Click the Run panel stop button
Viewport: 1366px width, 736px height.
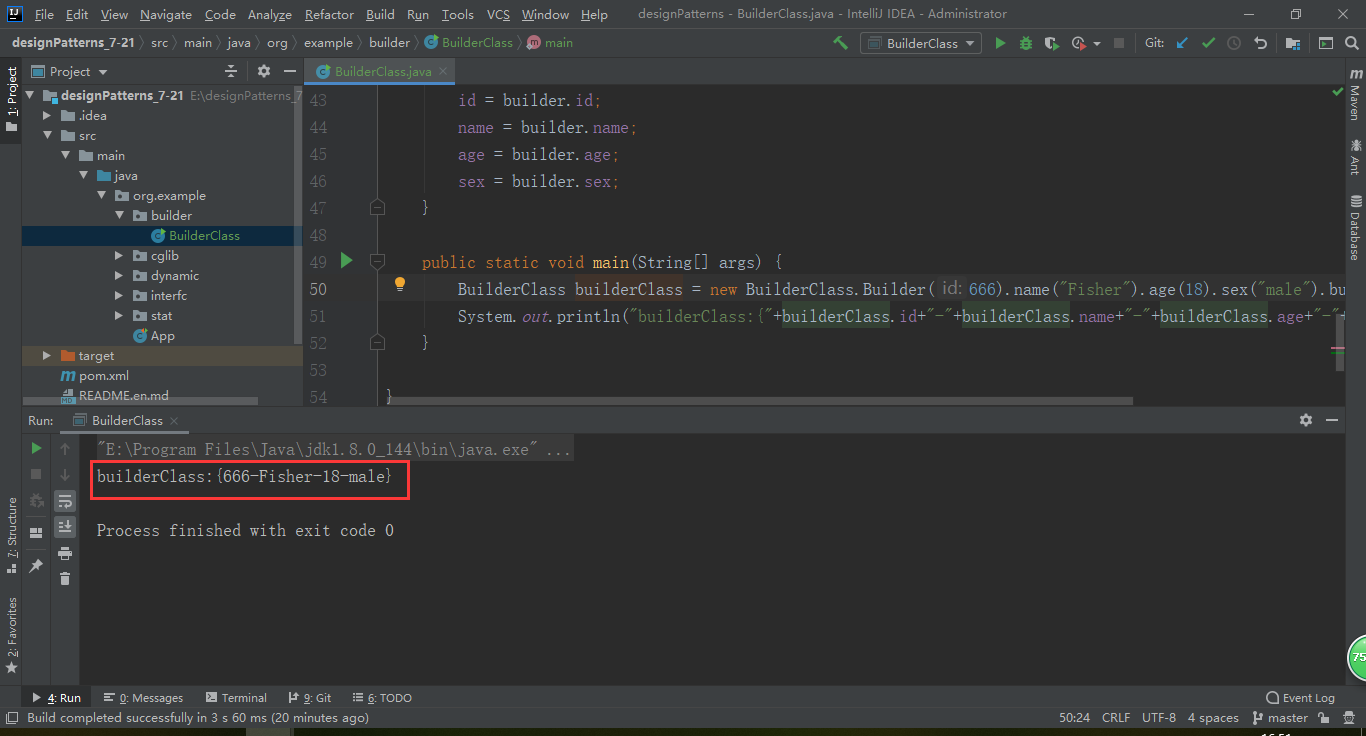[36, 474]
